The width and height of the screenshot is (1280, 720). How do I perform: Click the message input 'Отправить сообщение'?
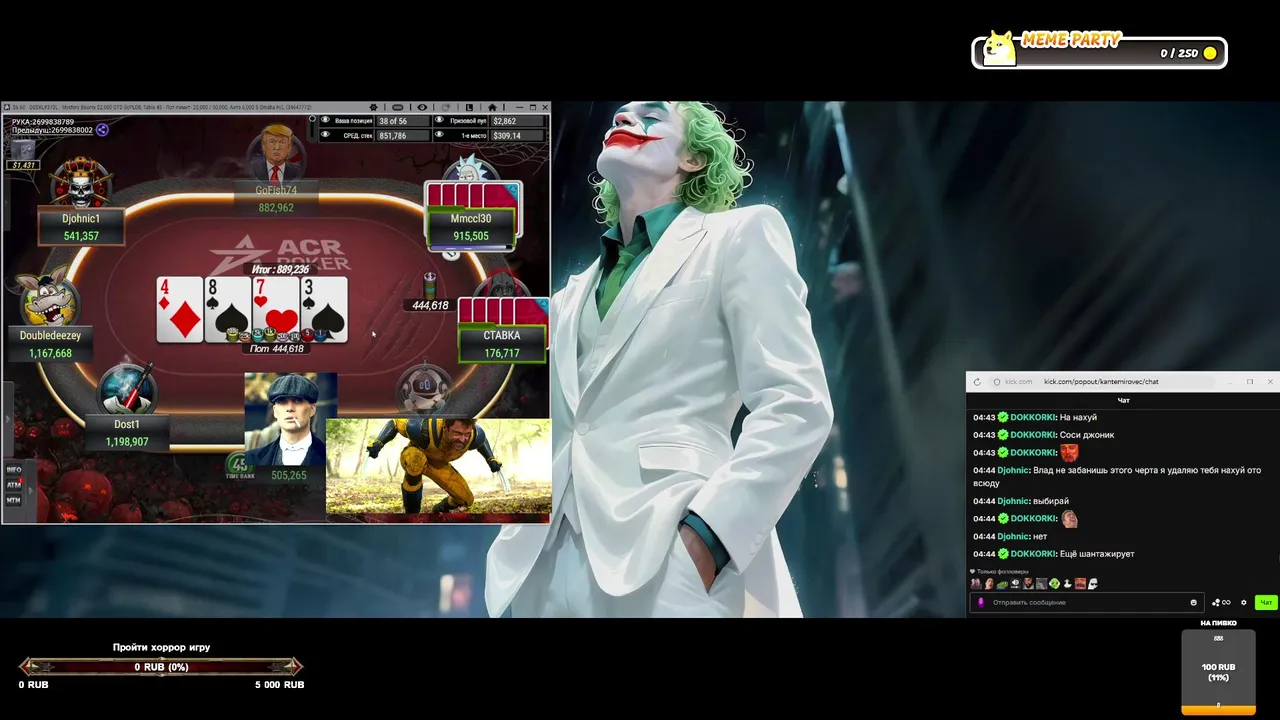click(1085, 602)
